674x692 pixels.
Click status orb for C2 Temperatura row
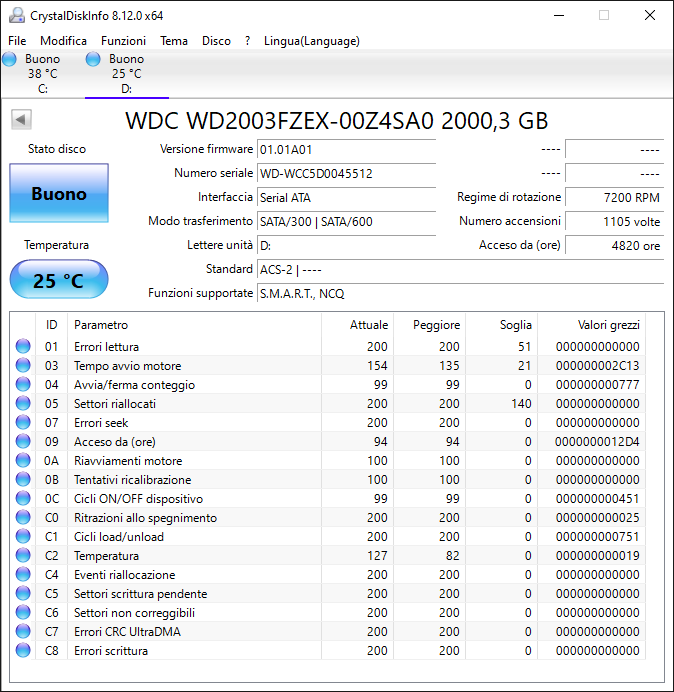tap(23, 555)
